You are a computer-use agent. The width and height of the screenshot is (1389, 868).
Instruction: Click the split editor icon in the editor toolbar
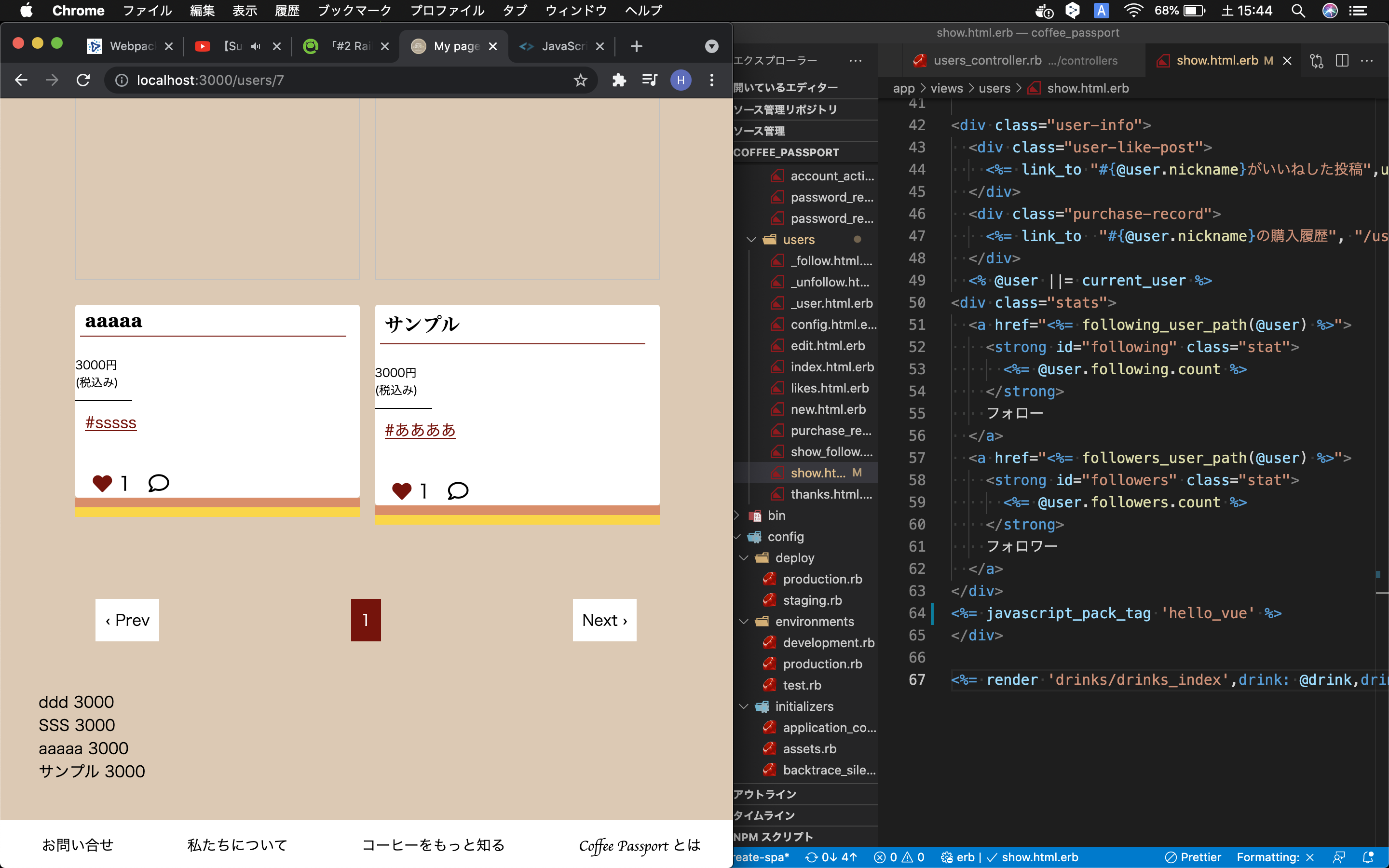[x=1343, y=61]
